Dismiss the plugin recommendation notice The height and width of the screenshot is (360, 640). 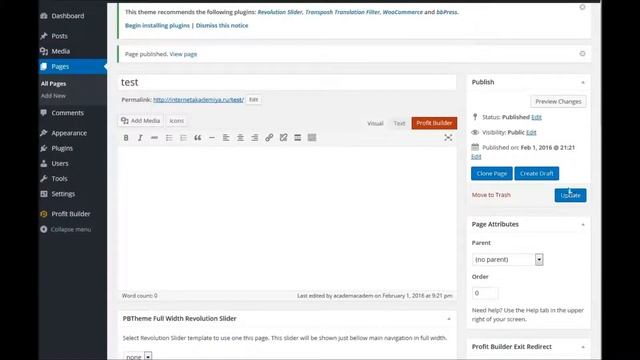(x=582, y=7)
